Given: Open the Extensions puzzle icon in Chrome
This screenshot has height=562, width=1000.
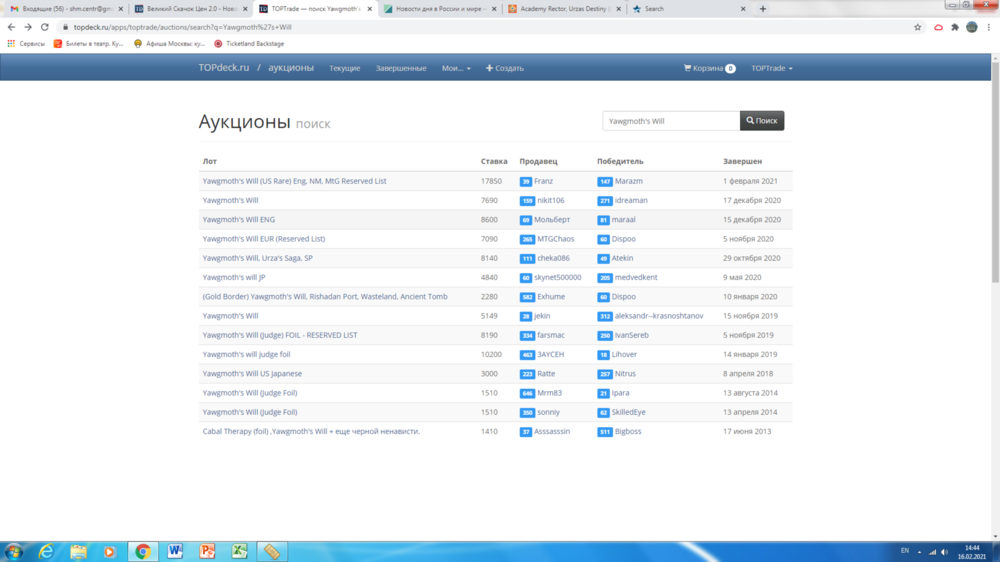Looking at the screenshot, I should pyautogui.click(x=955, y=27).
